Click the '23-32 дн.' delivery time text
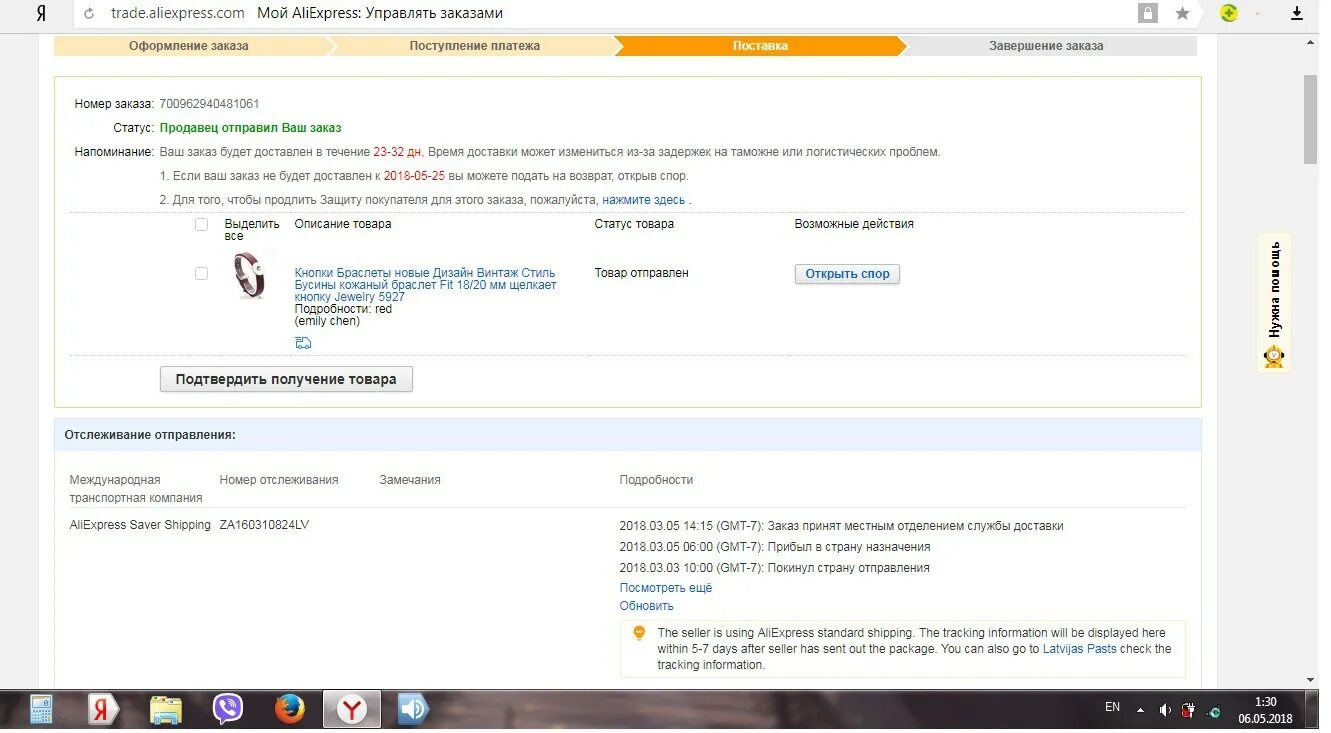This screenshot has width=1331, height=733. [x=398, y=152]
